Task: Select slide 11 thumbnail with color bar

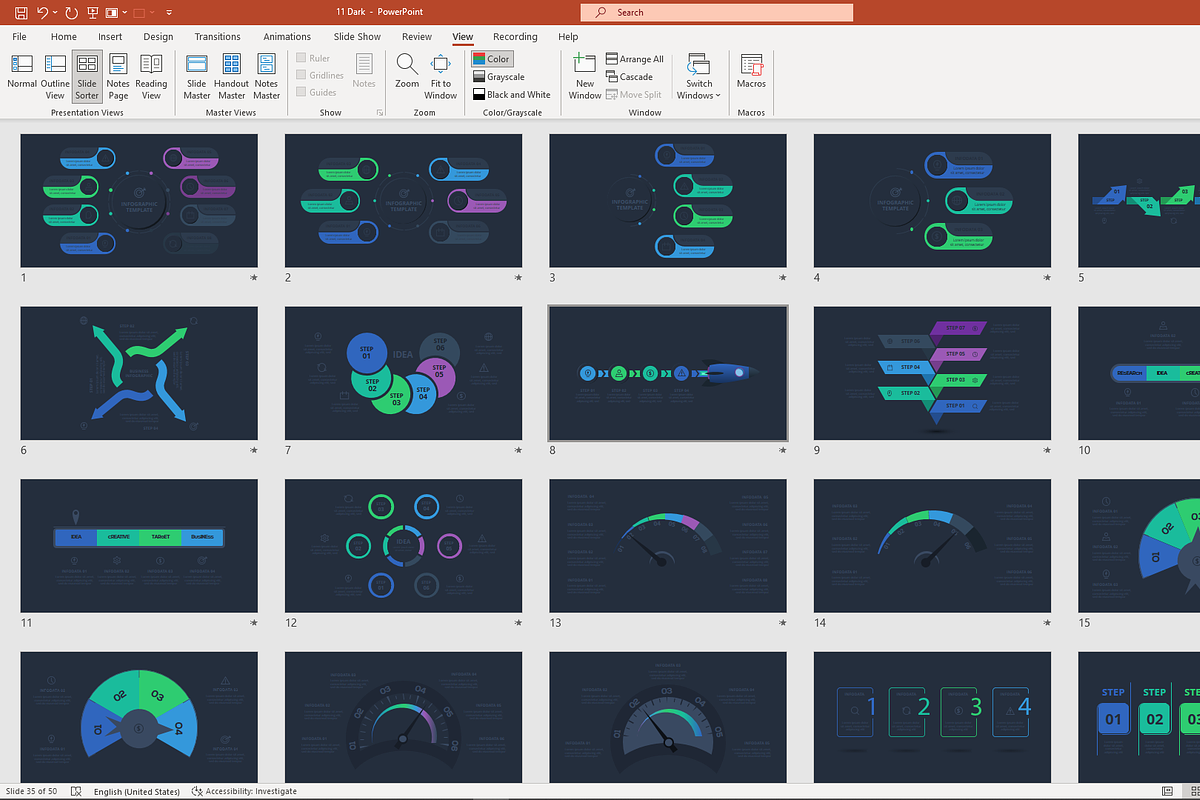Action: coord(139,546)
